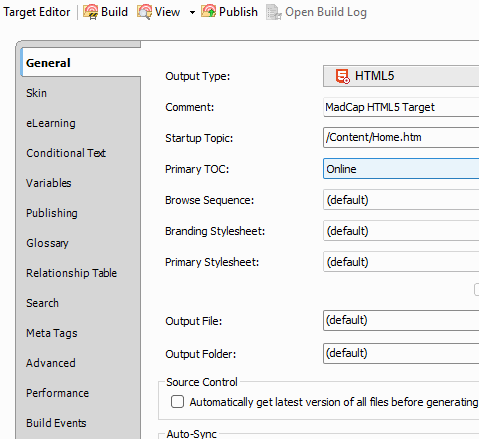Open the Variables tab
The width and height of the screenshot is (479, 439).
tap(49, 183)
